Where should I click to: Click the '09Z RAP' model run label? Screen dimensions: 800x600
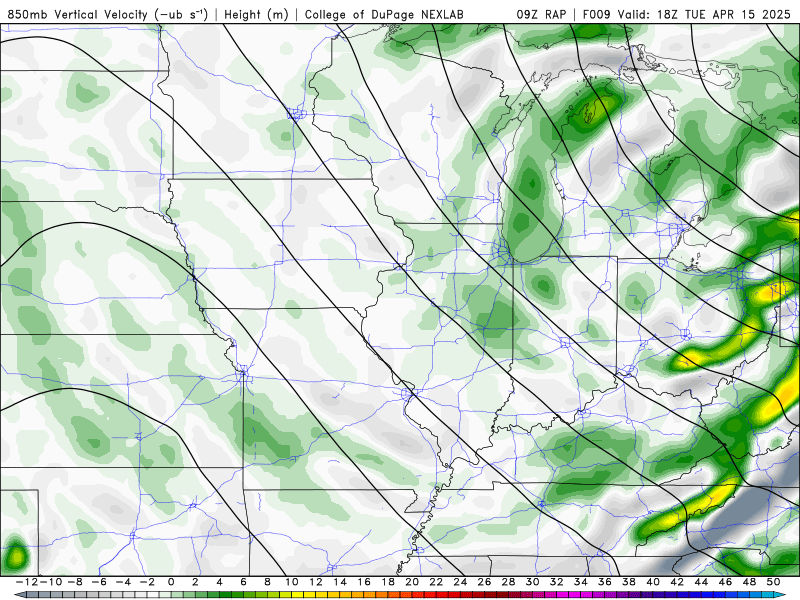(541, 14)
